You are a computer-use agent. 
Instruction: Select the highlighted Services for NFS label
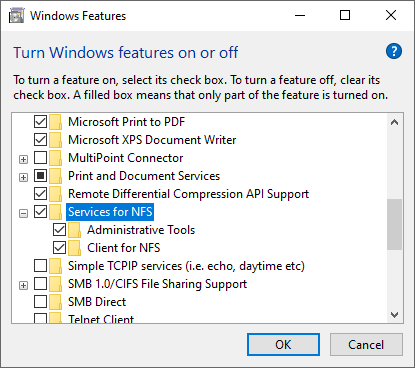pos(110,212)
